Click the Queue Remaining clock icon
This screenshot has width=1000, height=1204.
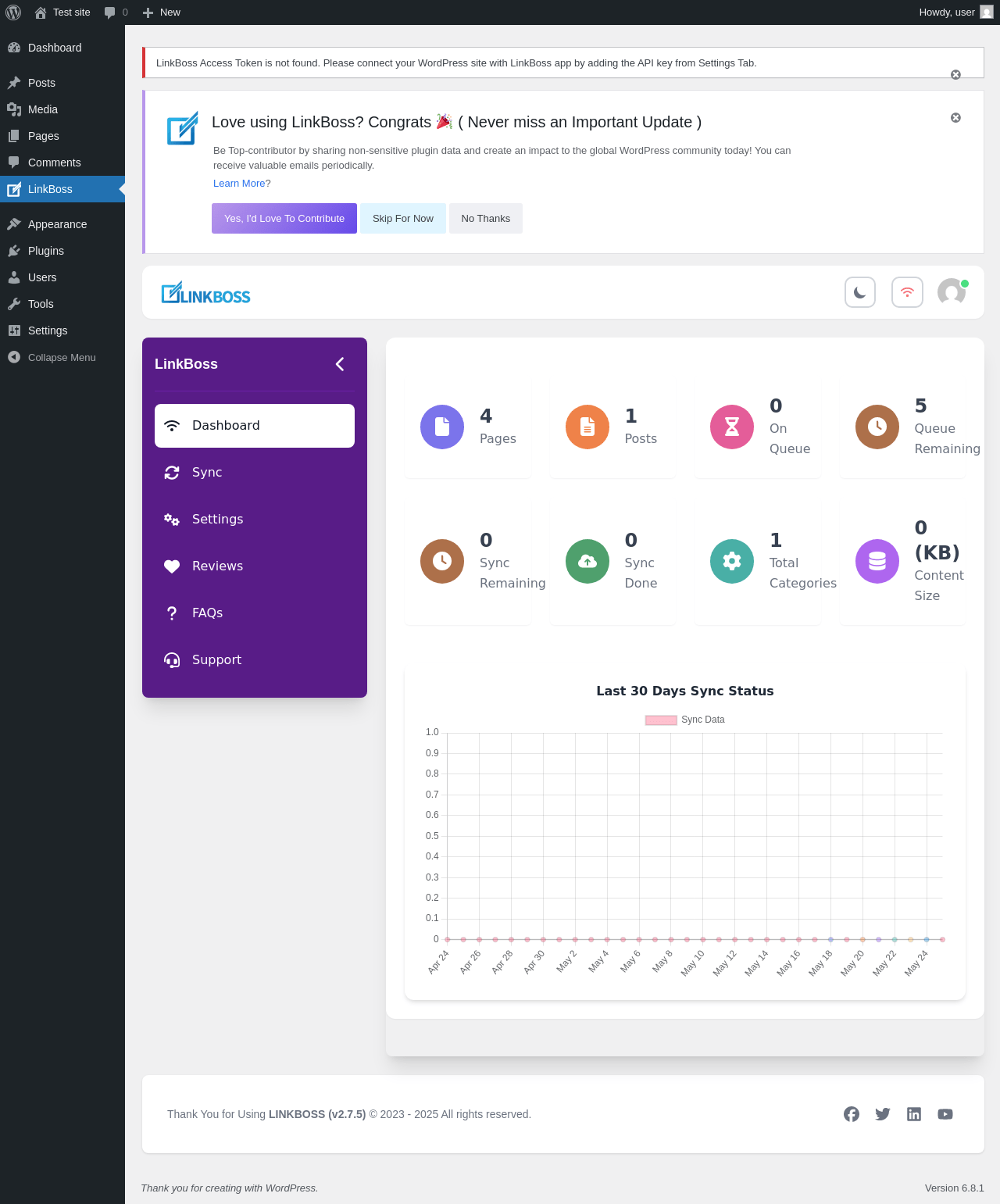(877, 427)
